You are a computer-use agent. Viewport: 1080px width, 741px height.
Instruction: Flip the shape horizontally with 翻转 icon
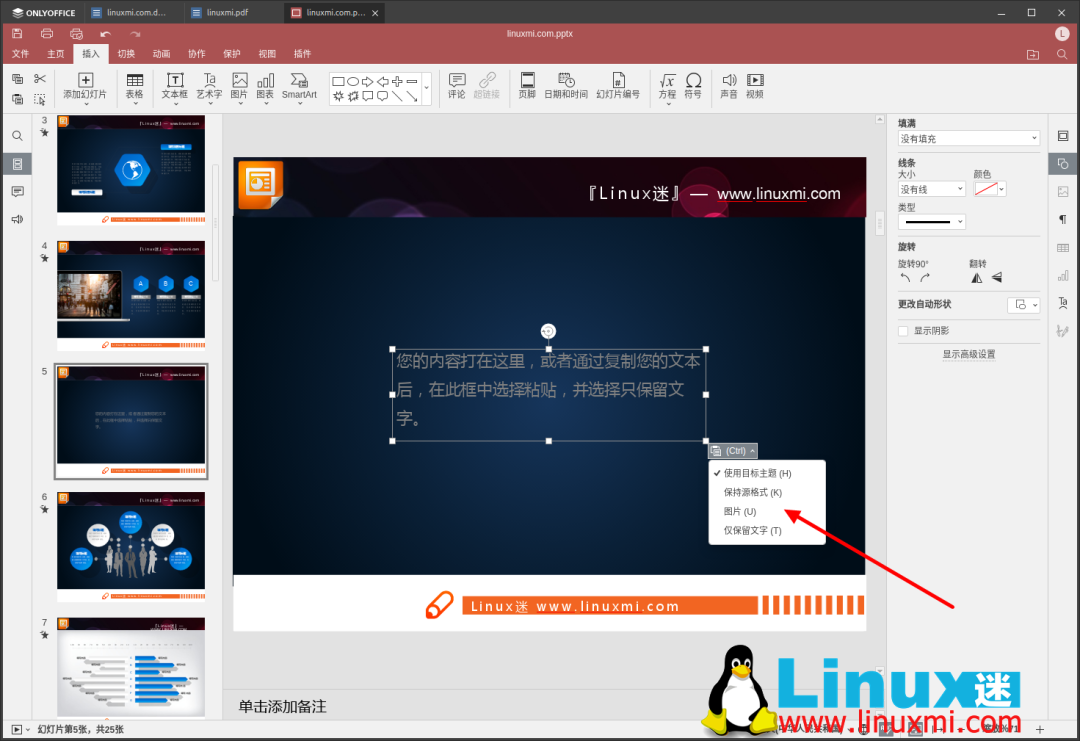pyautogui.click(x=976, y=277)
